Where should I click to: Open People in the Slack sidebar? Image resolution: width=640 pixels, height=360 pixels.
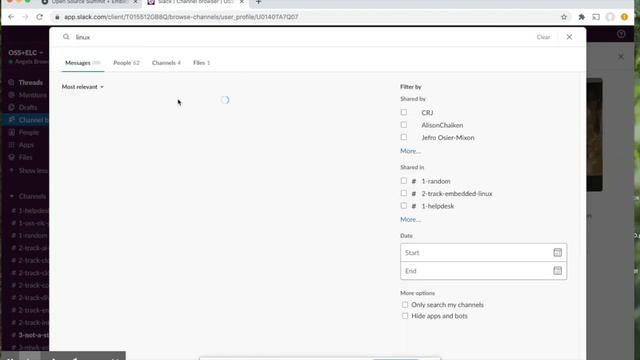28,132
